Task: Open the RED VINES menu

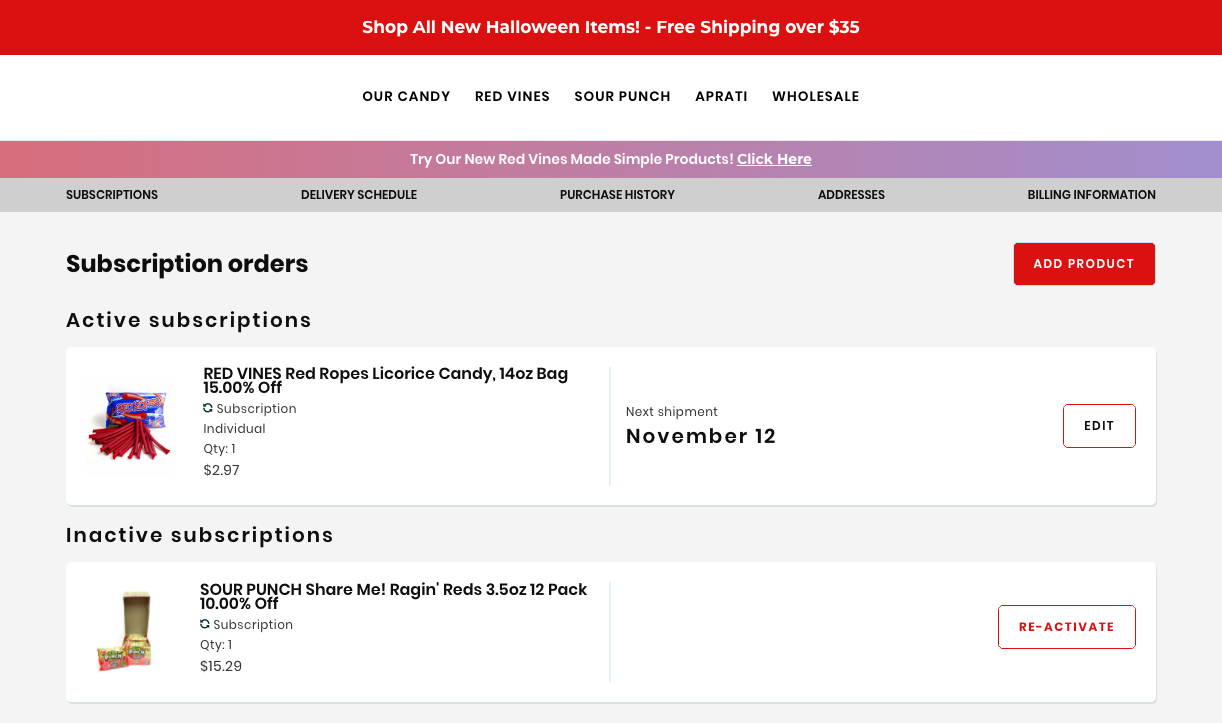Action: click(512, 96)
